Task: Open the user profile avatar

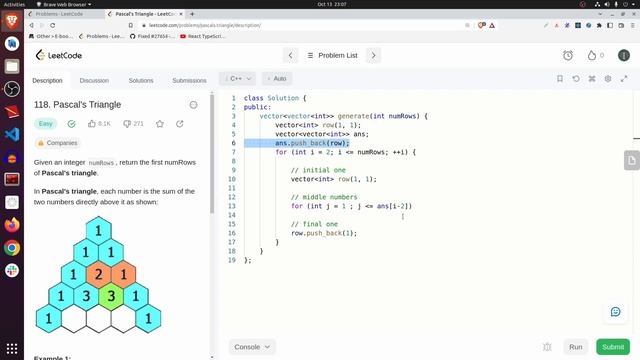Action: (x=624, y=55)
